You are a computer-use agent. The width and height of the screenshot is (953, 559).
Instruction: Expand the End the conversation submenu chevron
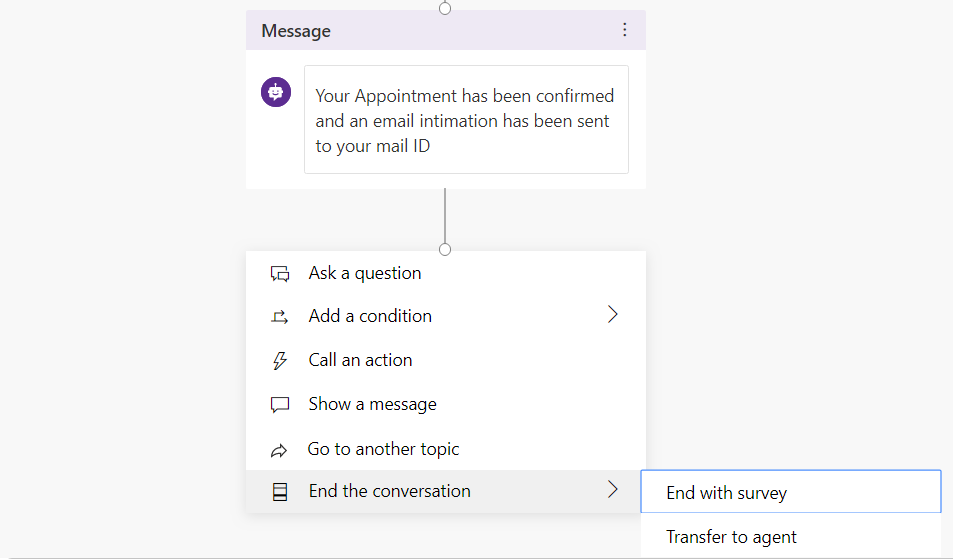[613, 490]
